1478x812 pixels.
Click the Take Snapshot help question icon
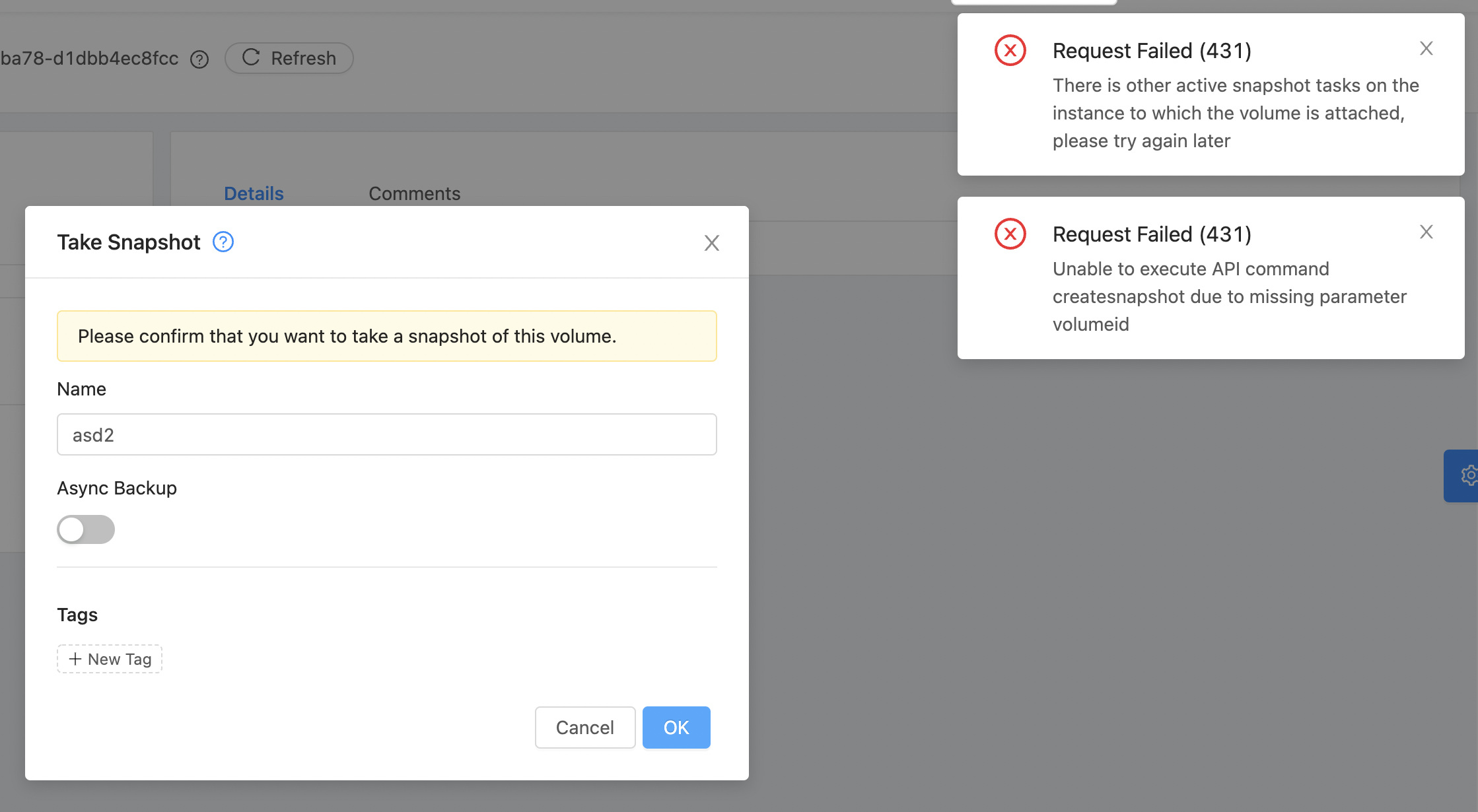tap(223, 242)
